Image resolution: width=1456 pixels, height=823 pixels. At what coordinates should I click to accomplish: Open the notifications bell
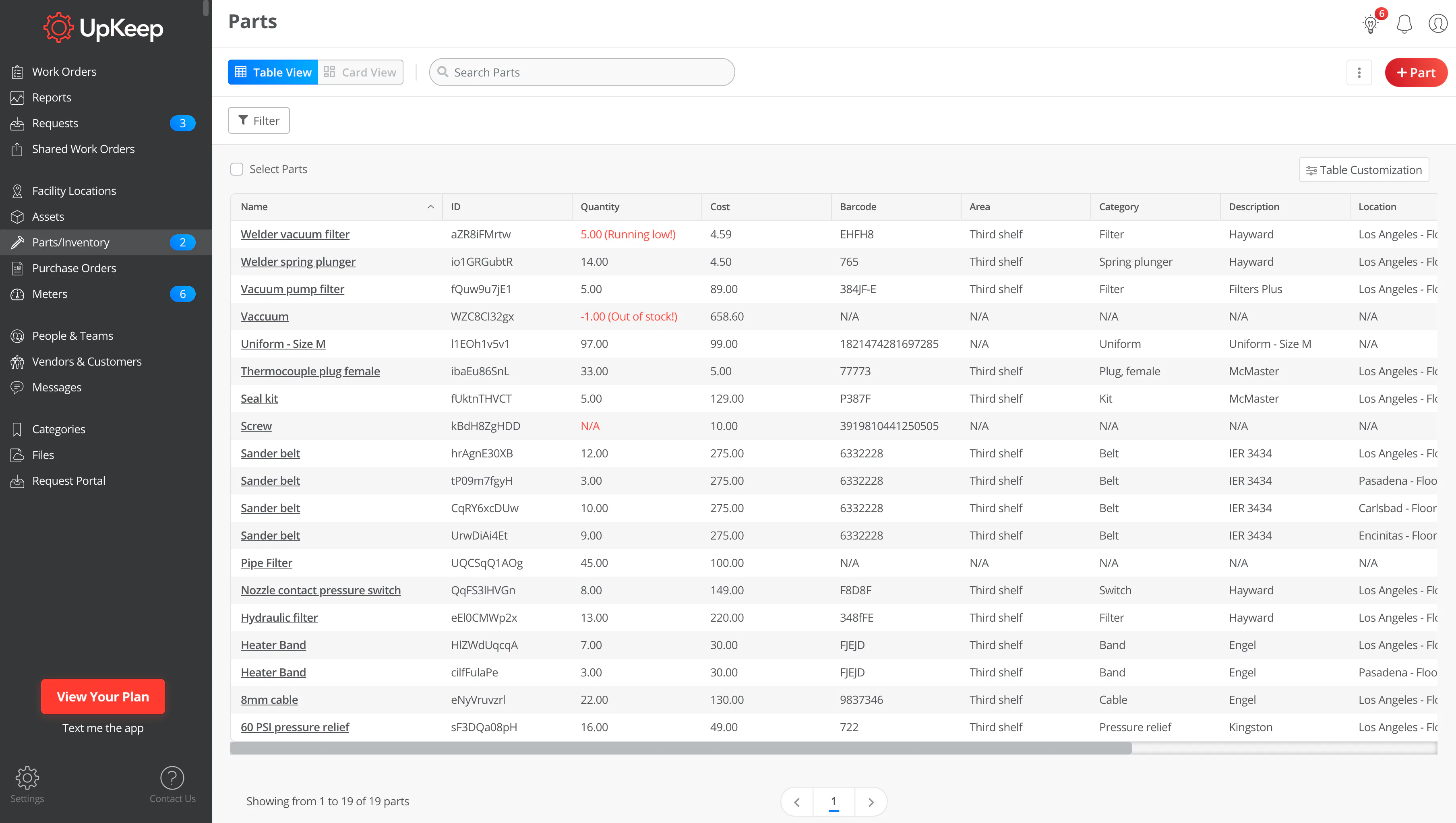coord(1404,24)
